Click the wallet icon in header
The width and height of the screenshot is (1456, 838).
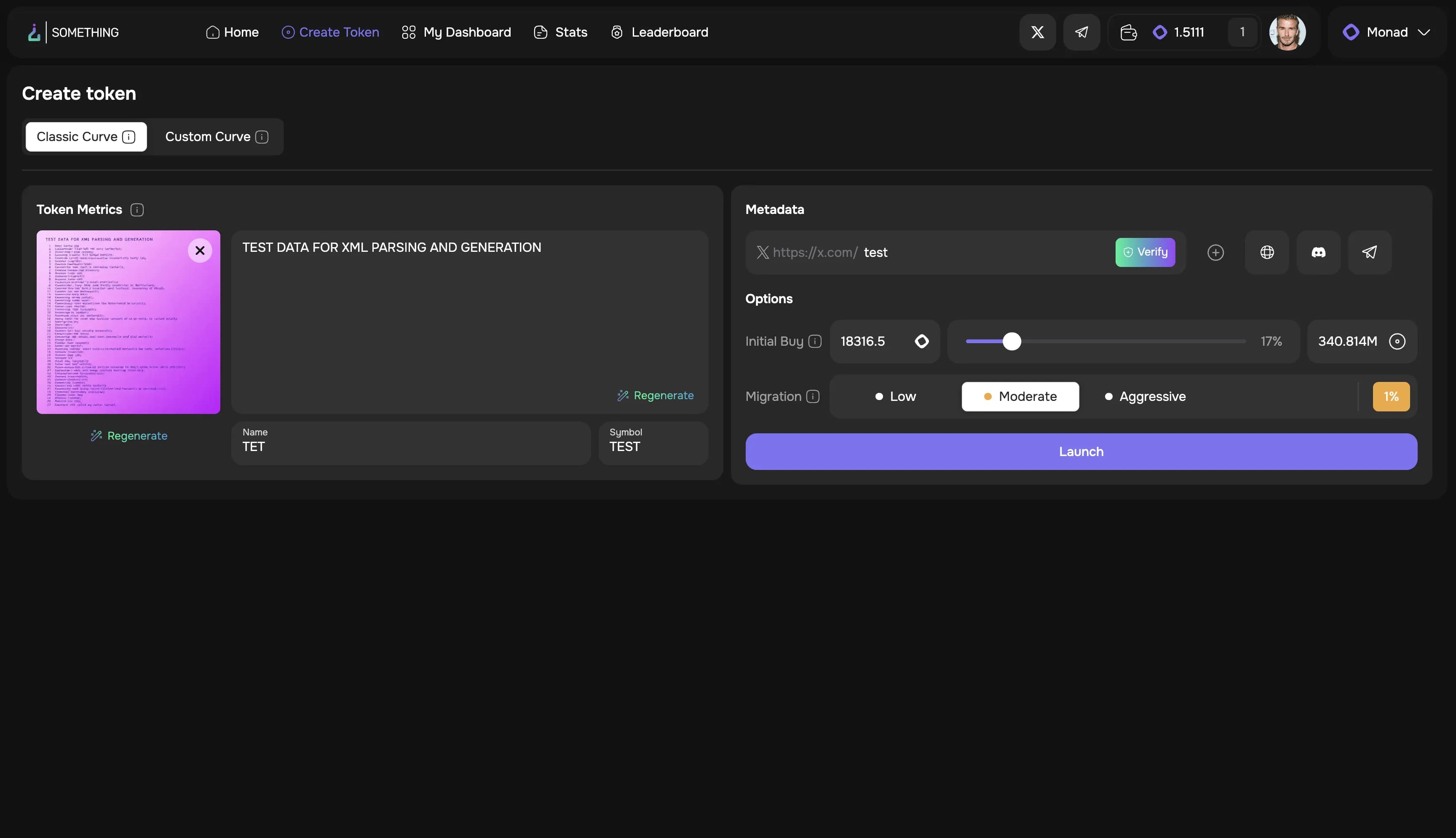coord(1128,32)
